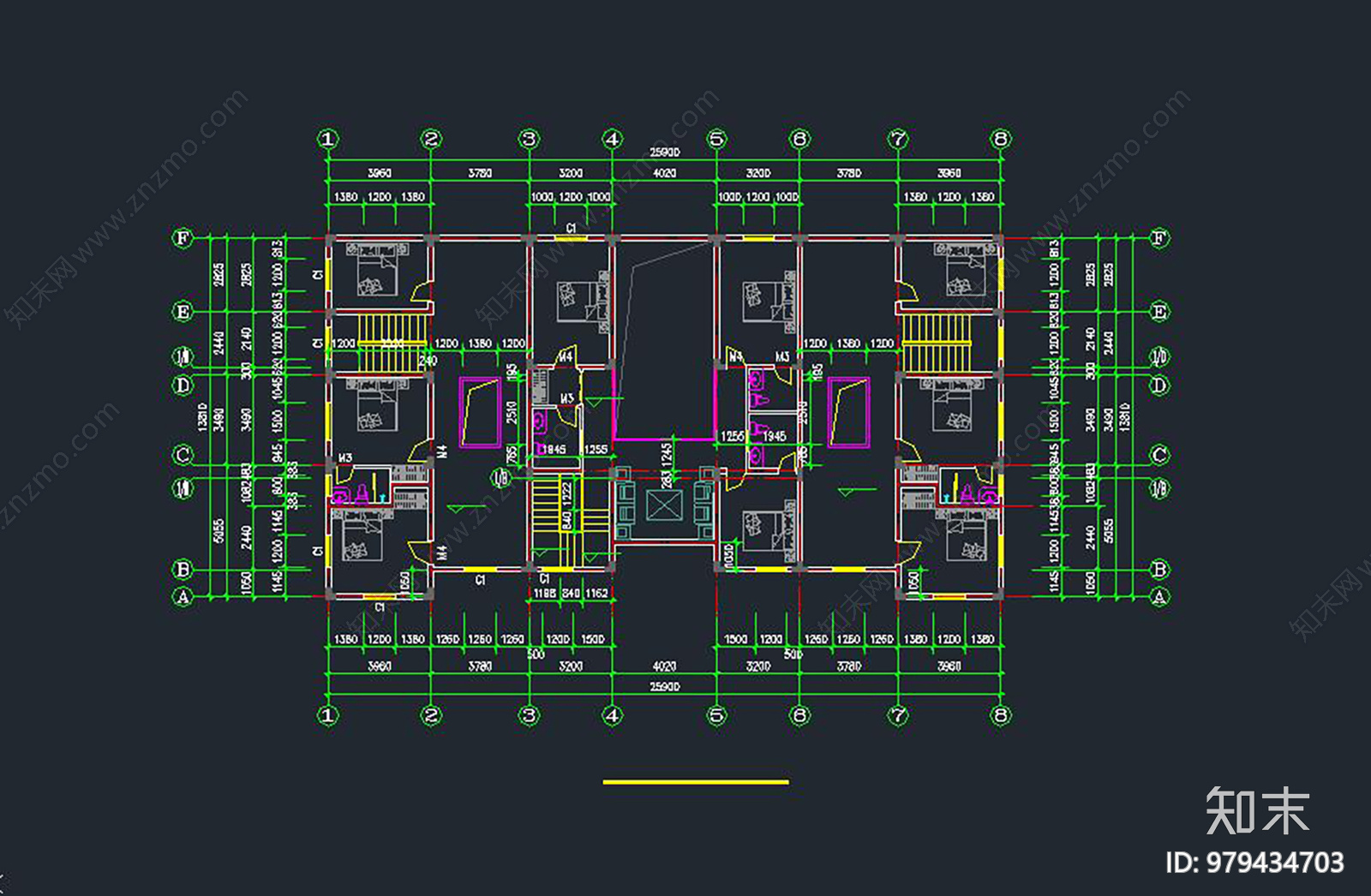Click the left overall height dimension 13810
Viewport: 1371px width, 896px height.
tap(202, 417)
